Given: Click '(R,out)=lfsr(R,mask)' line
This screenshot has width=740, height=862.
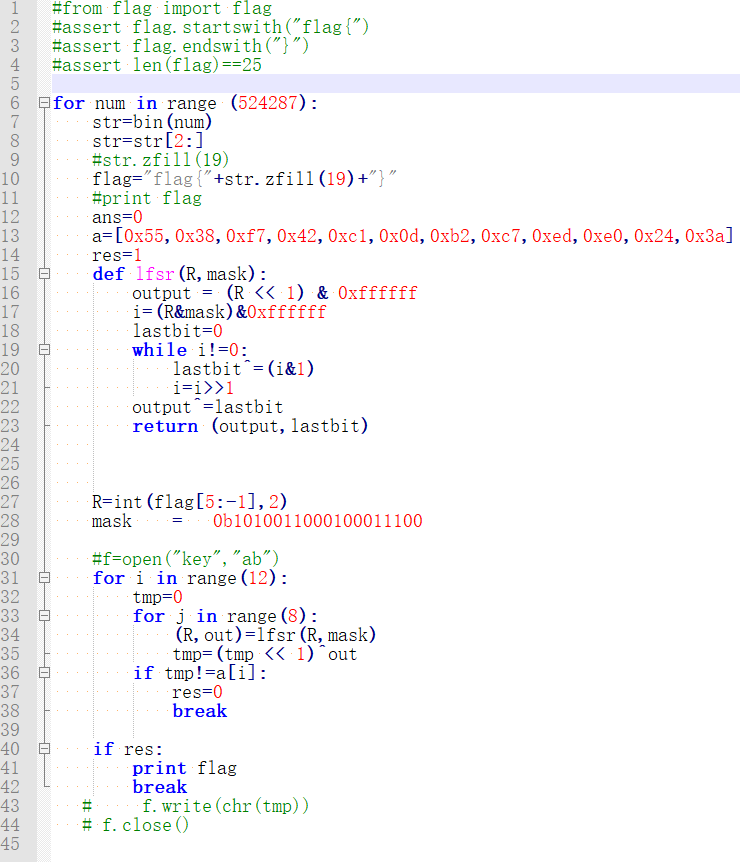Looking at the screenshot, I should 275,635.
